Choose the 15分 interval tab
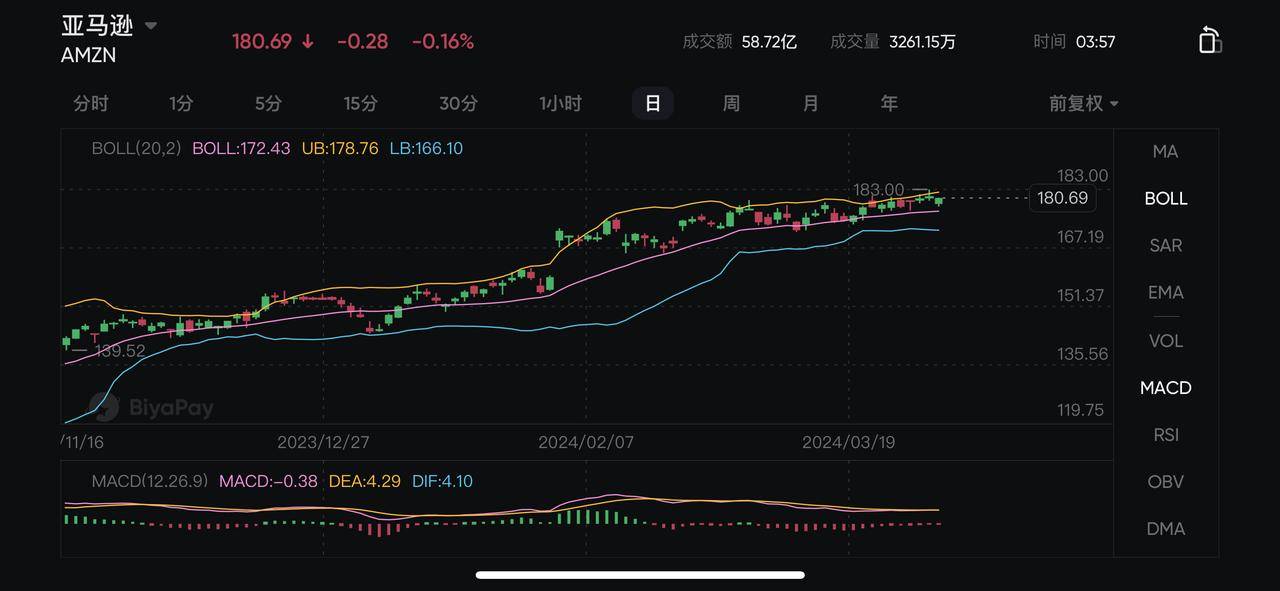The image size is (1280, 591). coord(361,103)
